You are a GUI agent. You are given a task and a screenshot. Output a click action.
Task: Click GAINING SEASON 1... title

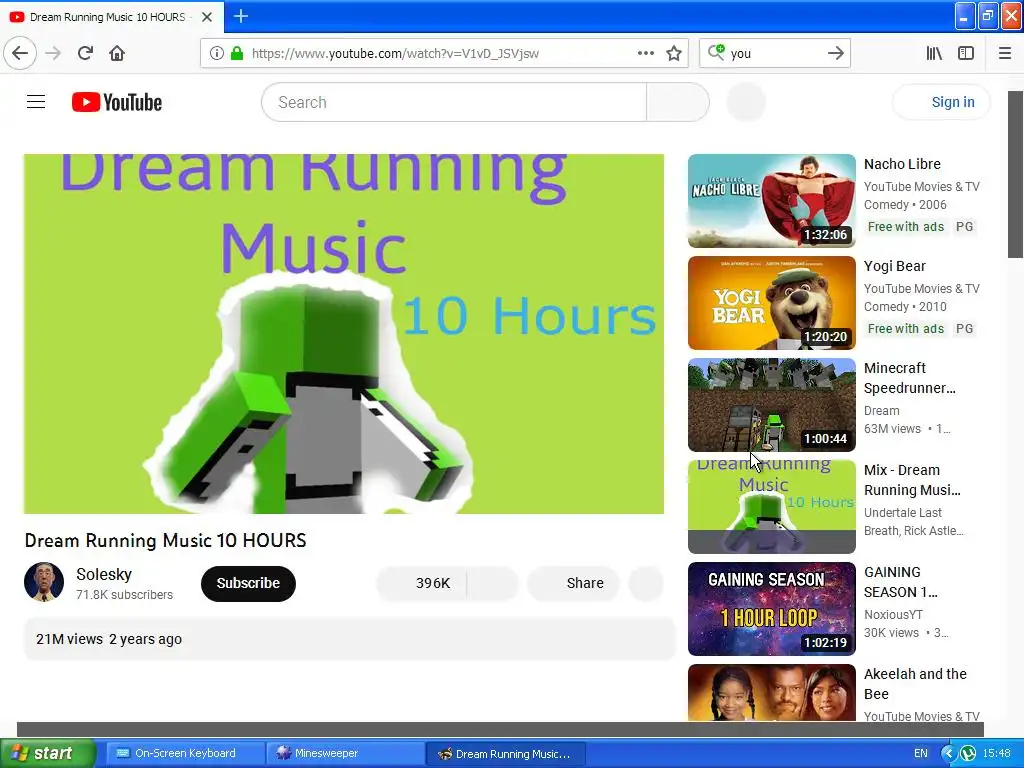point(901,581)
